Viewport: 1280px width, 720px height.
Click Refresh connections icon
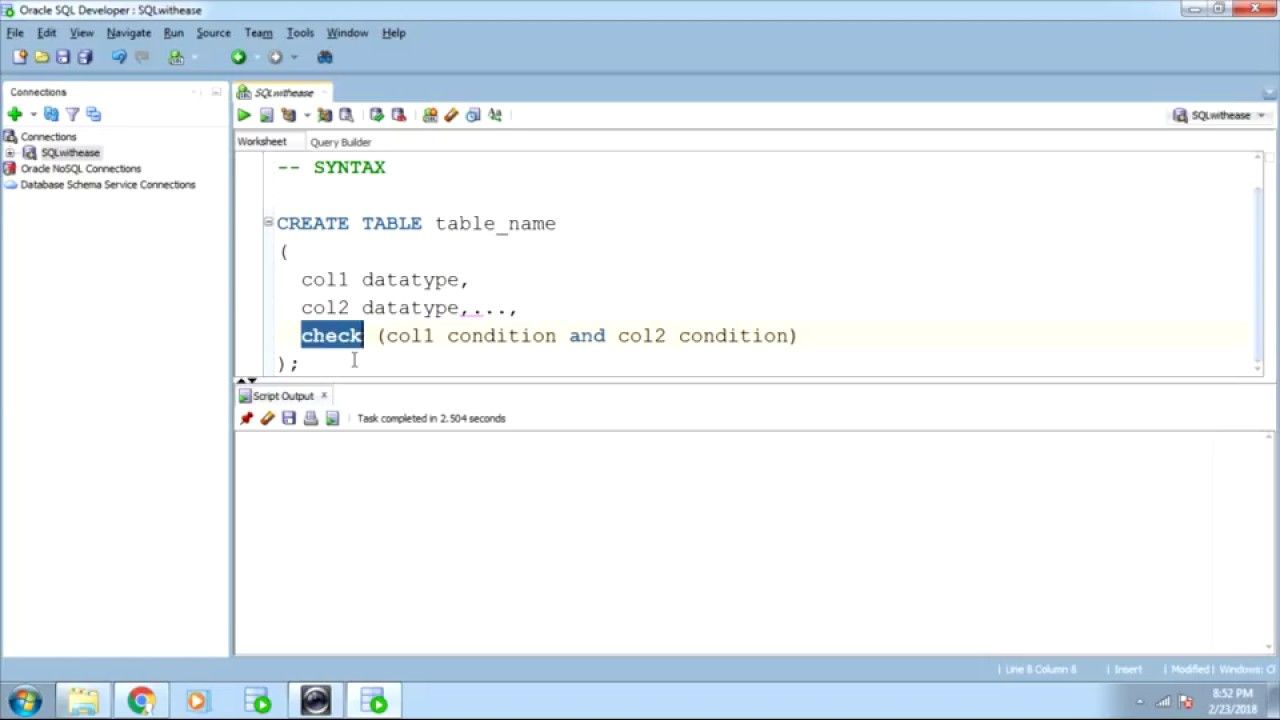51,114
